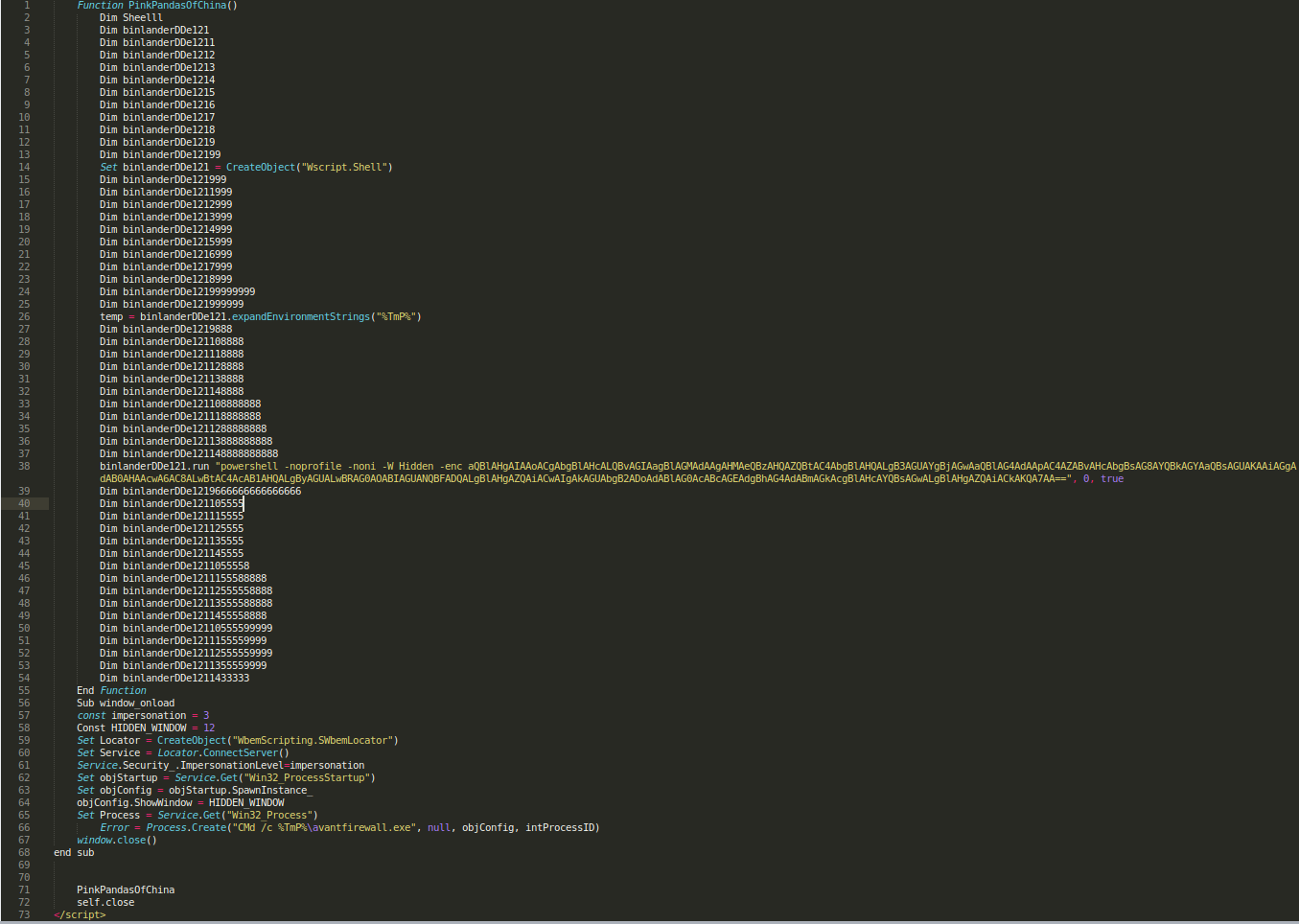
Task: Click Dim binlanderDDe1211055558 line
Action: 174,566
